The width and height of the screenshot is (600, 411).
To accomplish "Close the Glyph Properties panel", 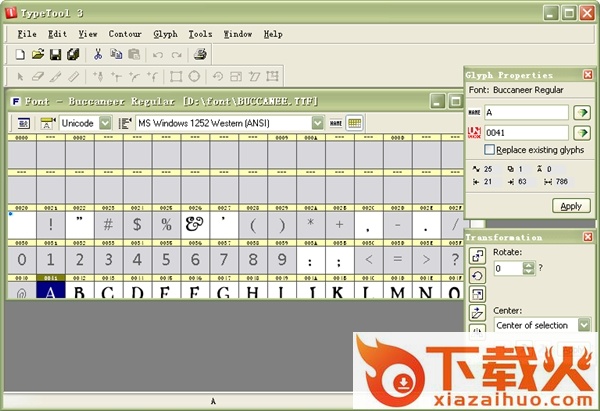I will pos(588,75).
